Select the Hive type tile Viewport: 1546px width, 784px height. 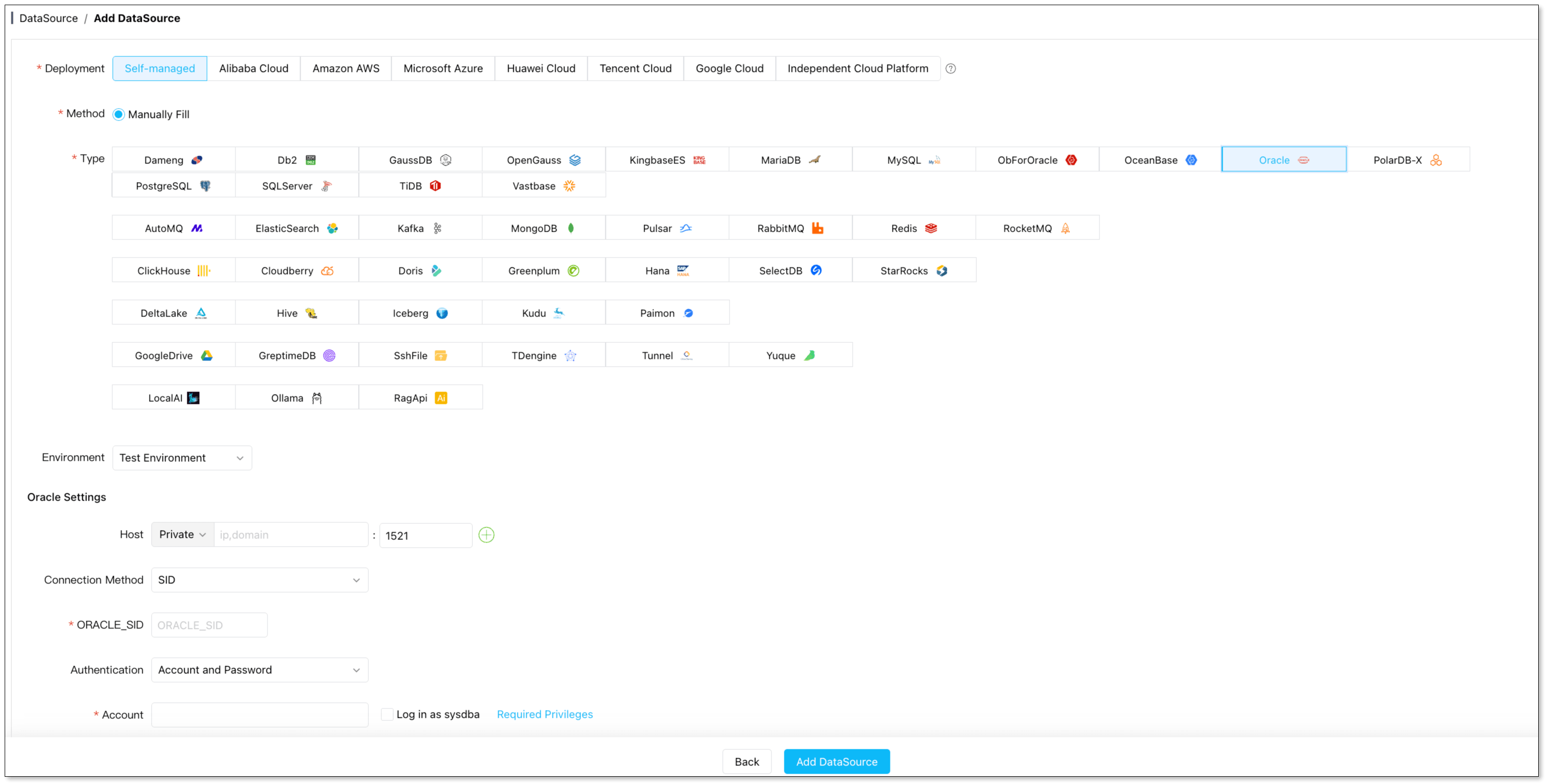click(x=297, y=312)
